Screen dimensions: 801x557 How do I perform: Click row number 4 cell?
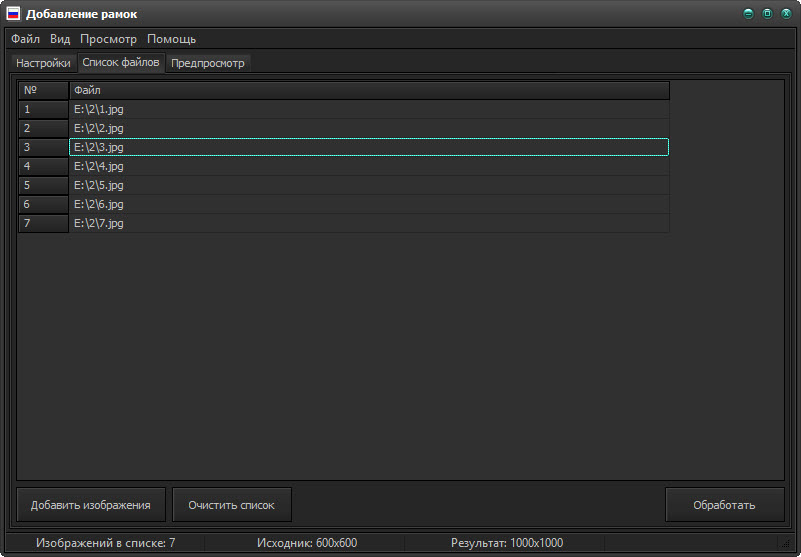tap(43, 166)
